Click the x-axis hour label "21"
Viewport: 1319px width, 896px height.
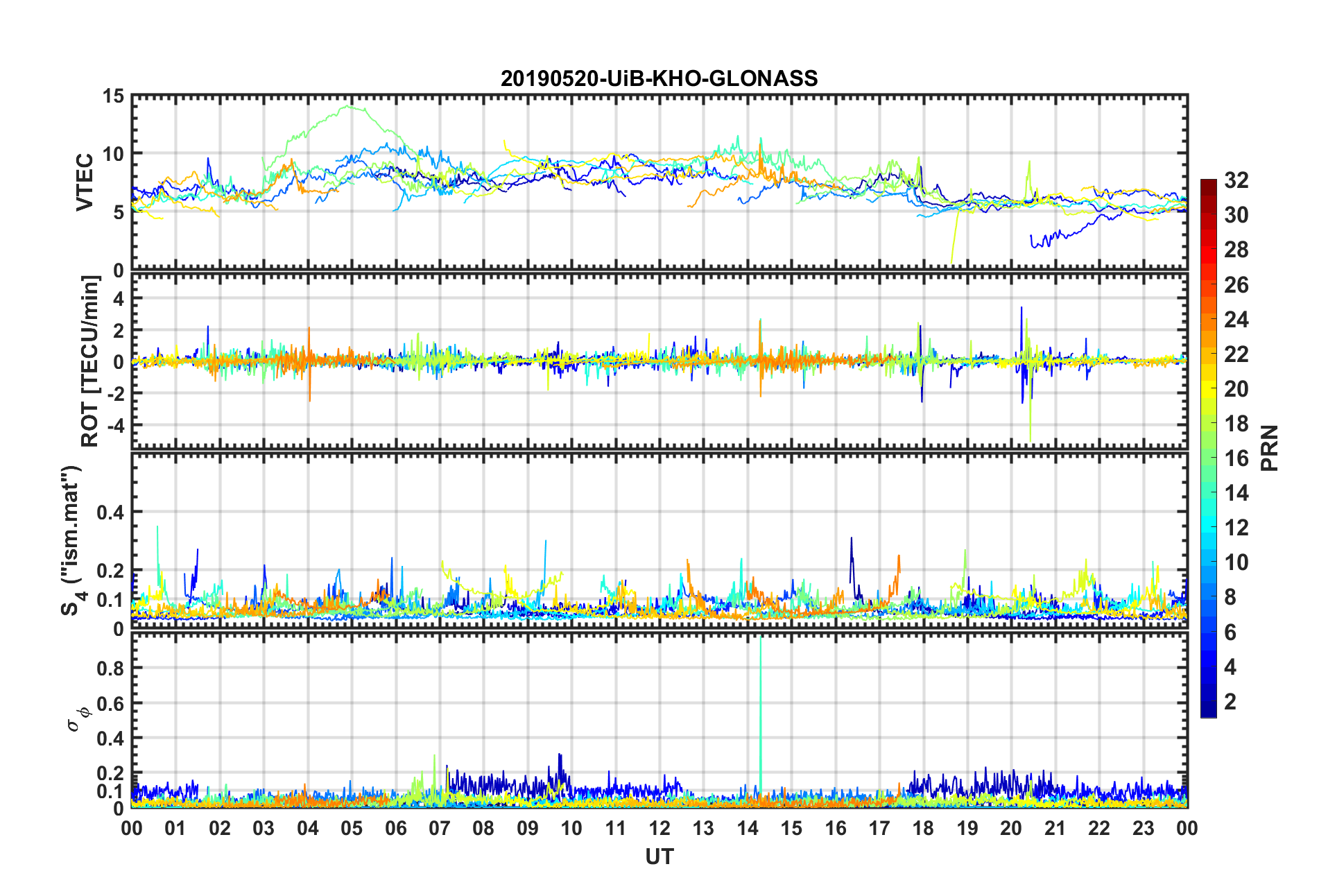point(1055,828)
